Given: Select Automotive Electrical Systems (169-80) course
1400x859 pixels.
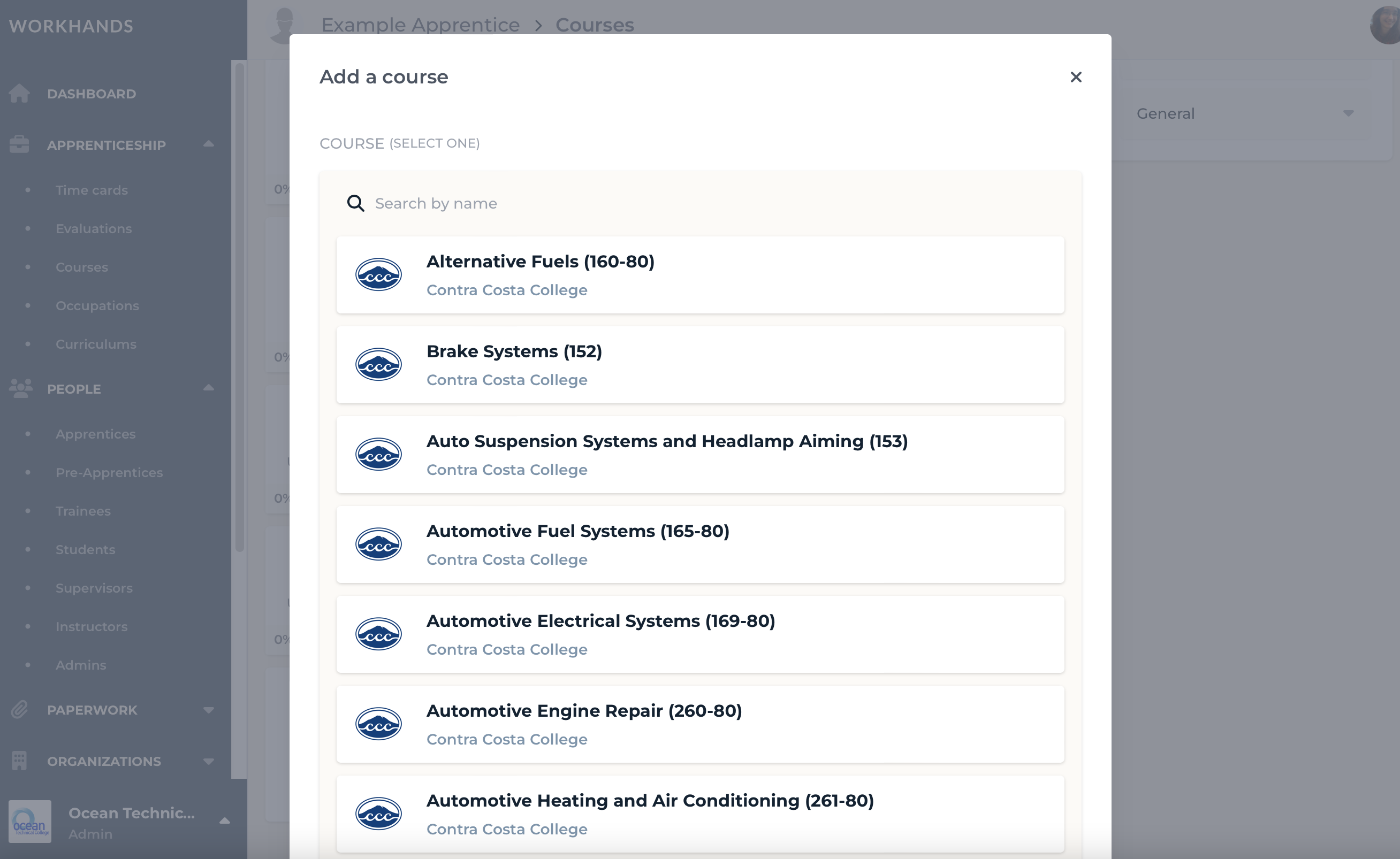Looking at the screenshot, I should tap(701, 634).
